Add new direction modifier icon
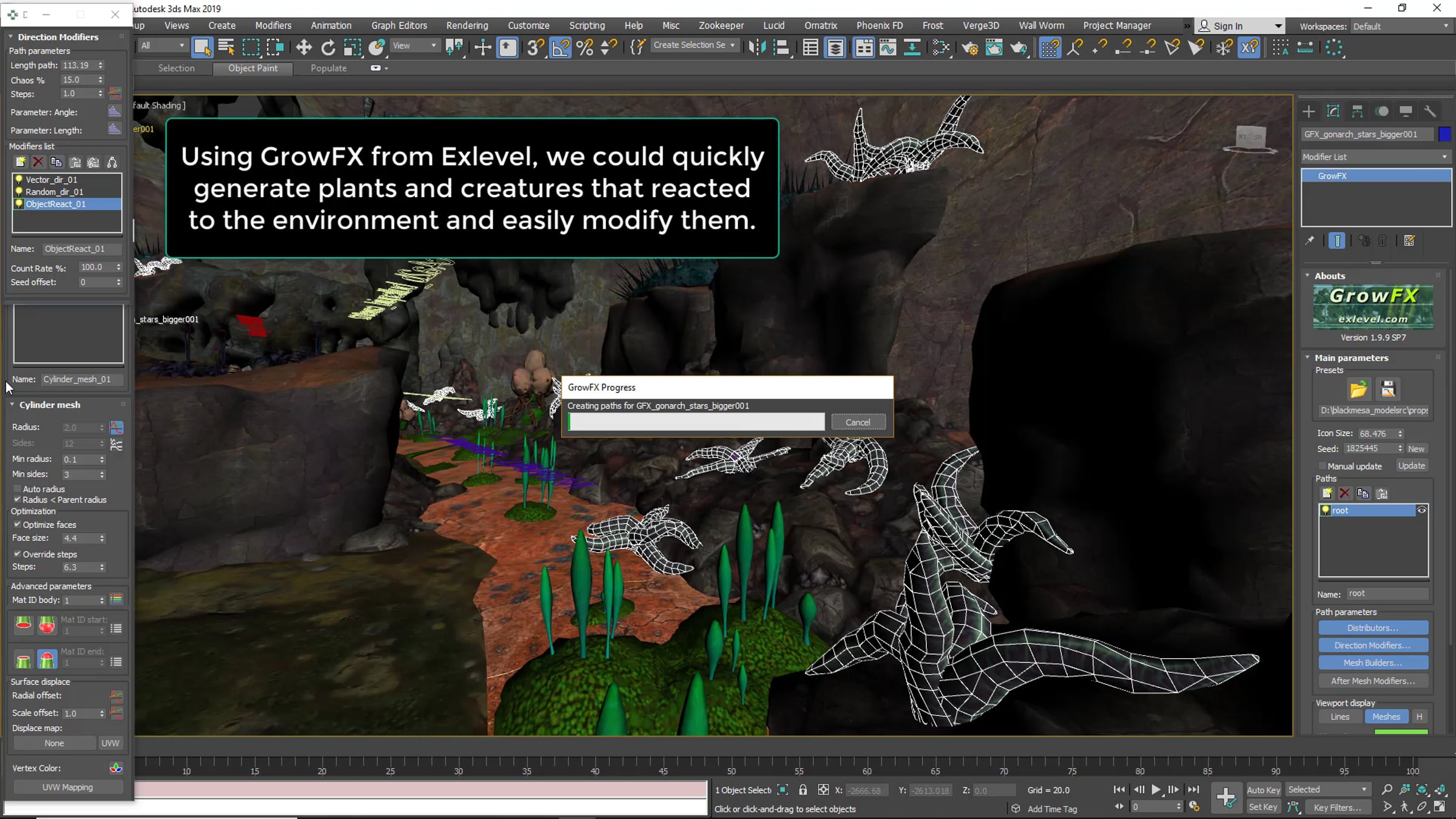The height and width of the screenshot is (819, 1456). point(21,162)
